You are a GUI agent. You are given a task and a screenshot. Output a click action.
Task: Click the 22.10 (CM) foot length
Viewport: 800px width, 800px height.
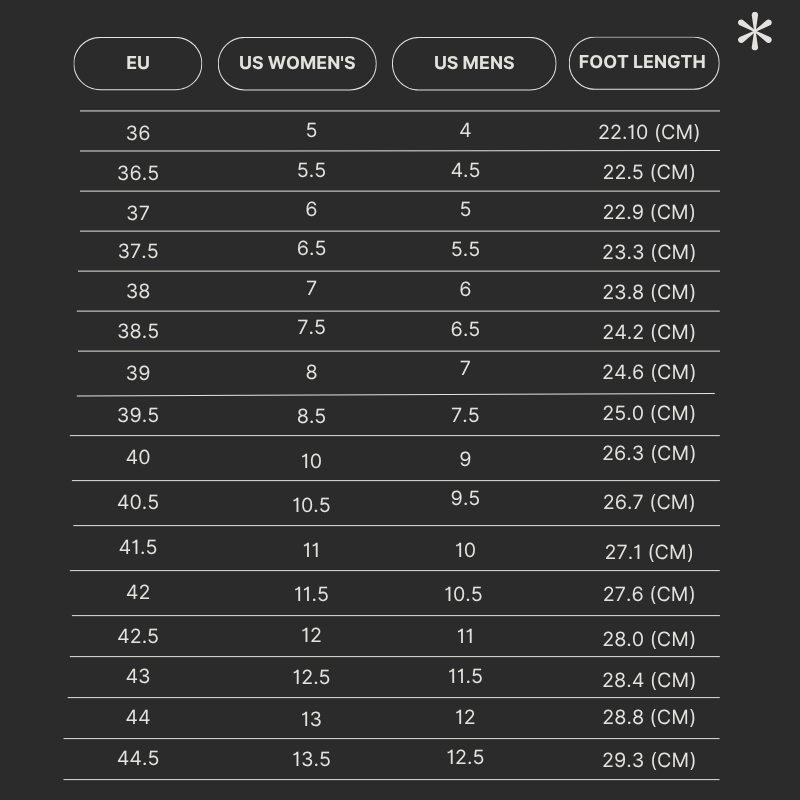[x=649, y=132]
